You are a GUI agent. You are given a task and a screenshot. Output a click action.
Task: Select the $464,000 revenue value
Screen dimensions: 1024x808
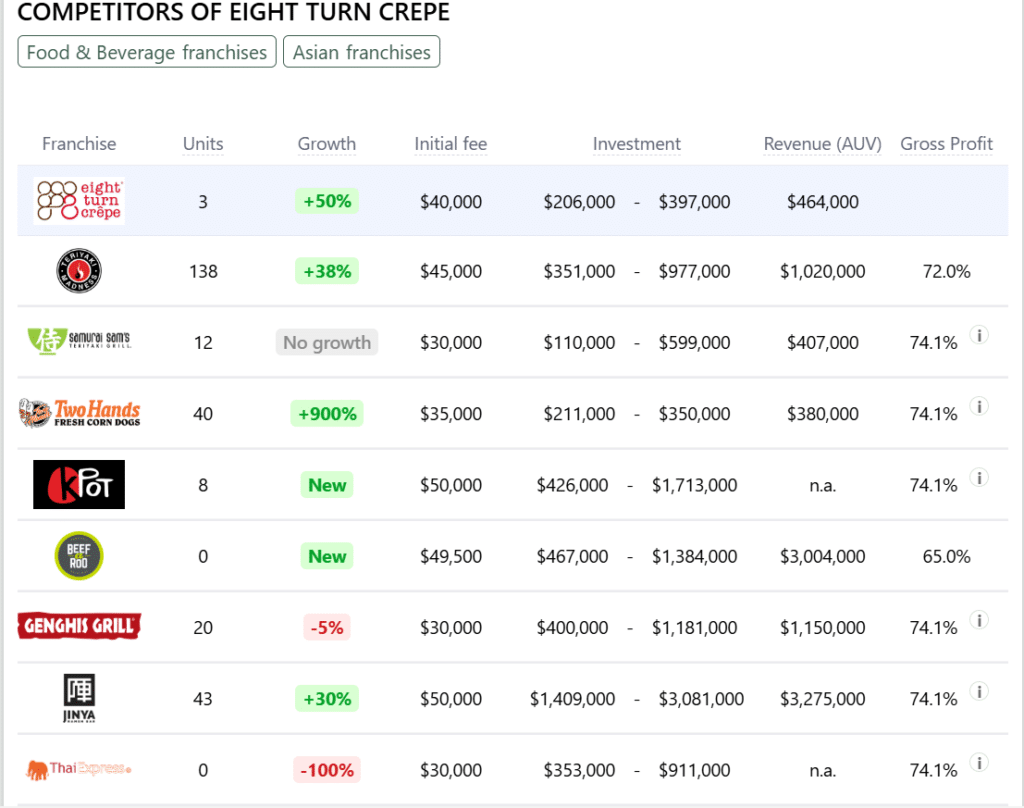click(823, 202)
